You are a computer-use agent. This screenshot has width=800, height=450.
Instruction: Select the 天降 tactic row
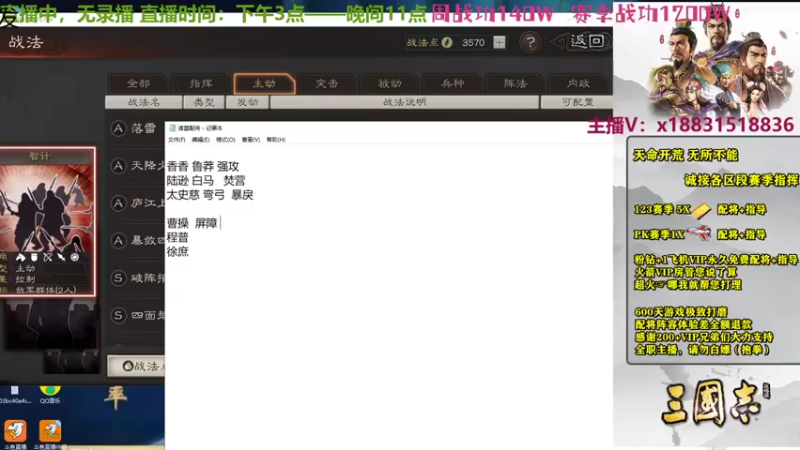click(x=137, y=165)
